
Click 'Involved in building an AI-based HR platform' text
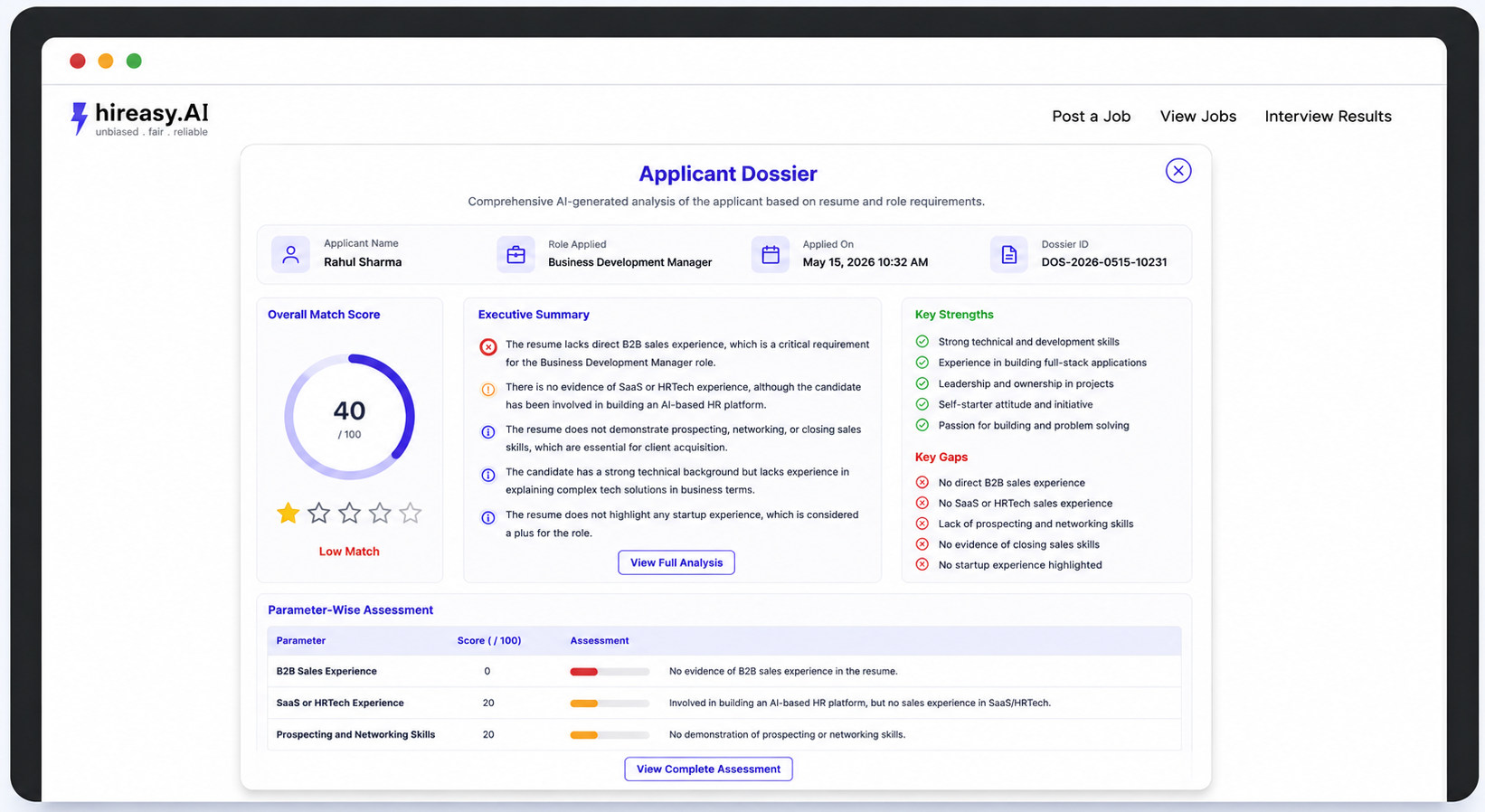coord(860,703)
